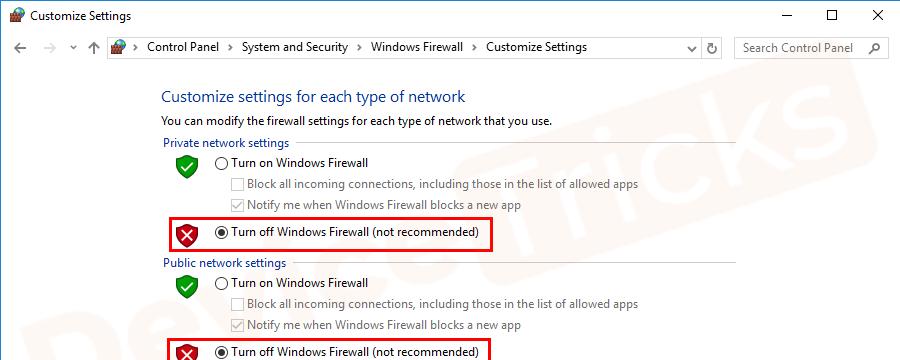Open the recent locations dropdown arrow
Screen dimensions: 900x360
click(x=73, y=48)
